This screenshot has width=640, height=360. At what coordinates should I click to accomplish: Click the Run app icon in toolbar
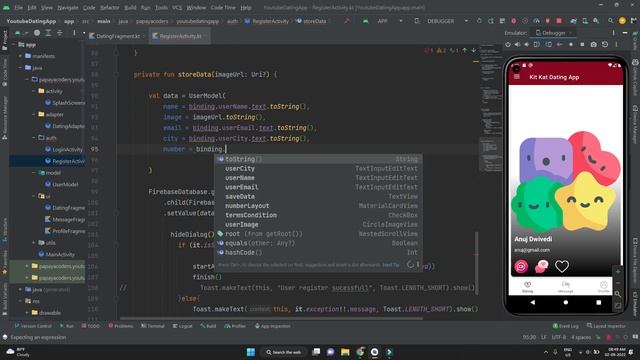click(479, 21)
